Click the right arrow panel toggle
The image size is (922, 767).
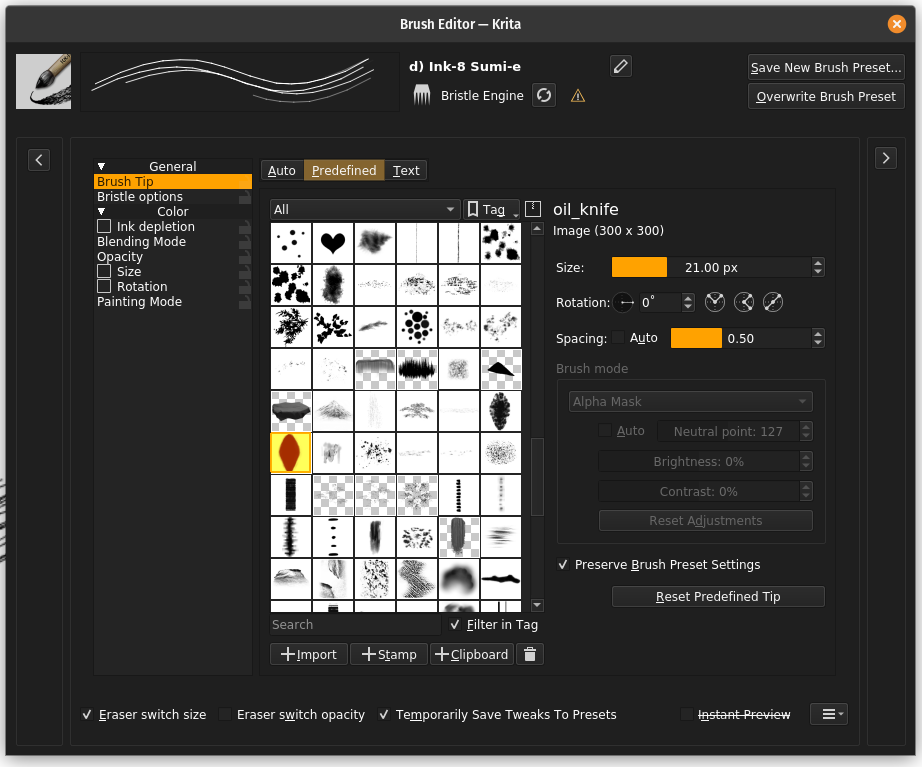click(x=885, y=158)
